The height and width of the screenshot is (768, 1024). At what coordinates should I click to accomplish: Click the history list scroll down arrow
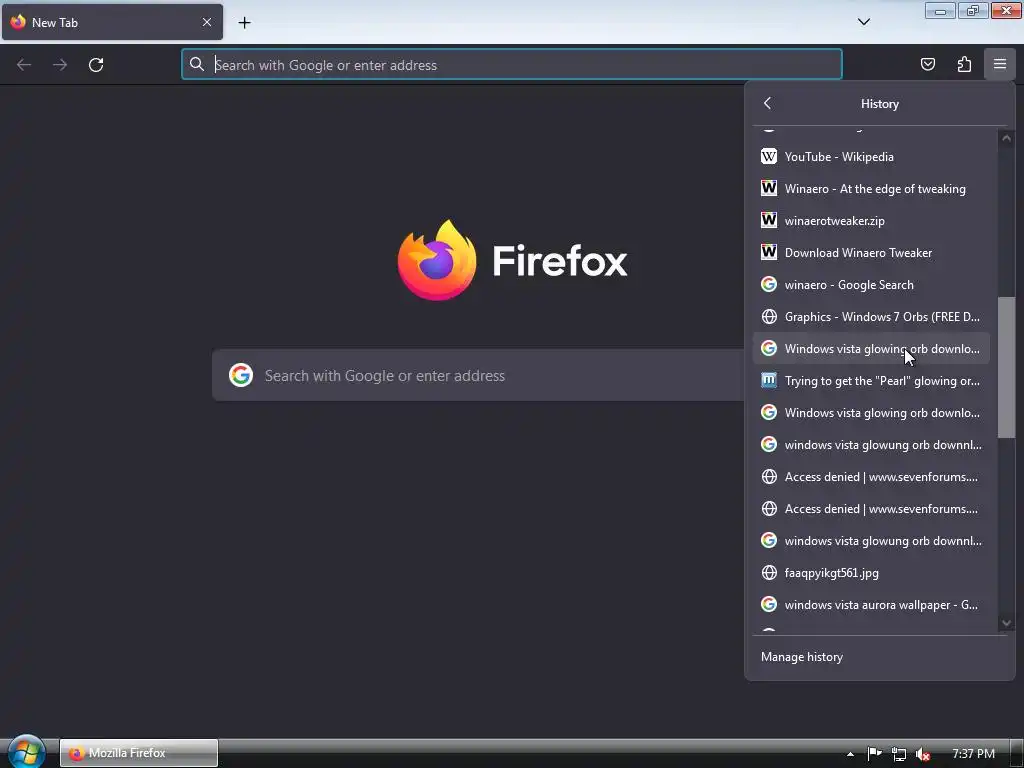(1006, 623)
